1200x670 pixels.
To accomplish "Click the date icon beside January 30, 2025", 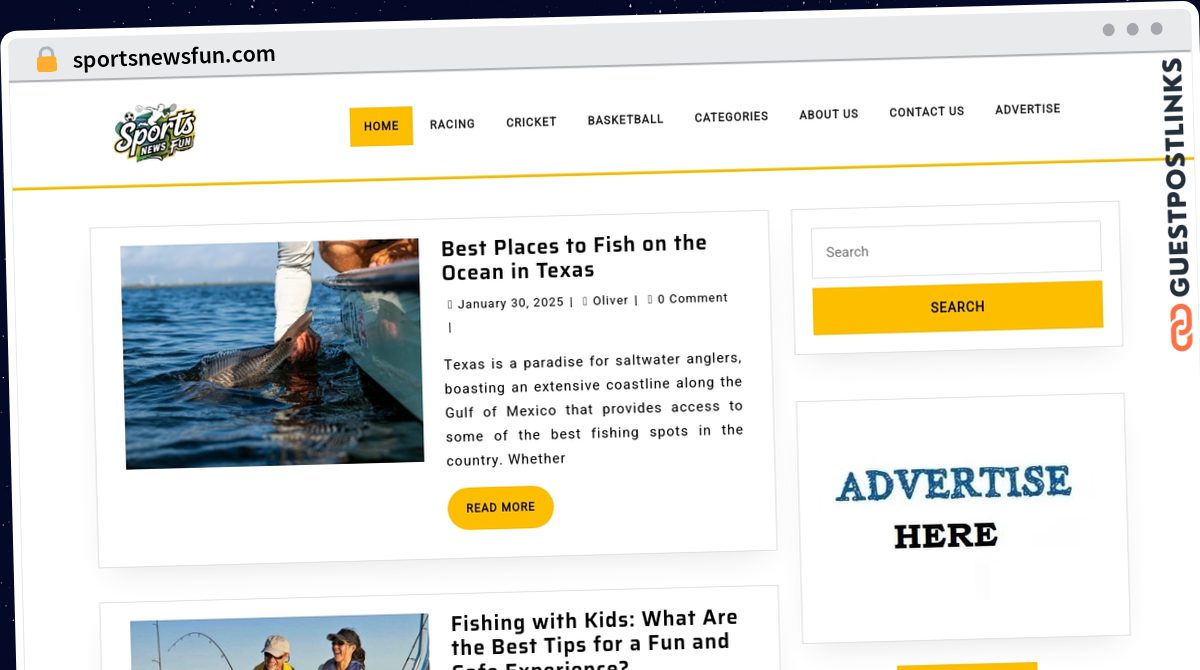I will (450, 304).
